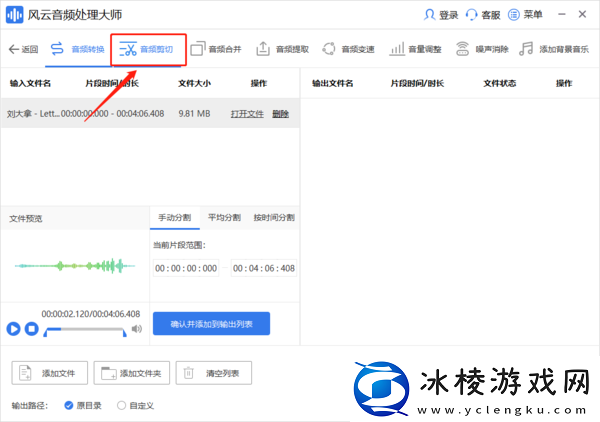The image size is (600, 422).
Task: Open the 音量调整 tool
Action: click(415, 49)
